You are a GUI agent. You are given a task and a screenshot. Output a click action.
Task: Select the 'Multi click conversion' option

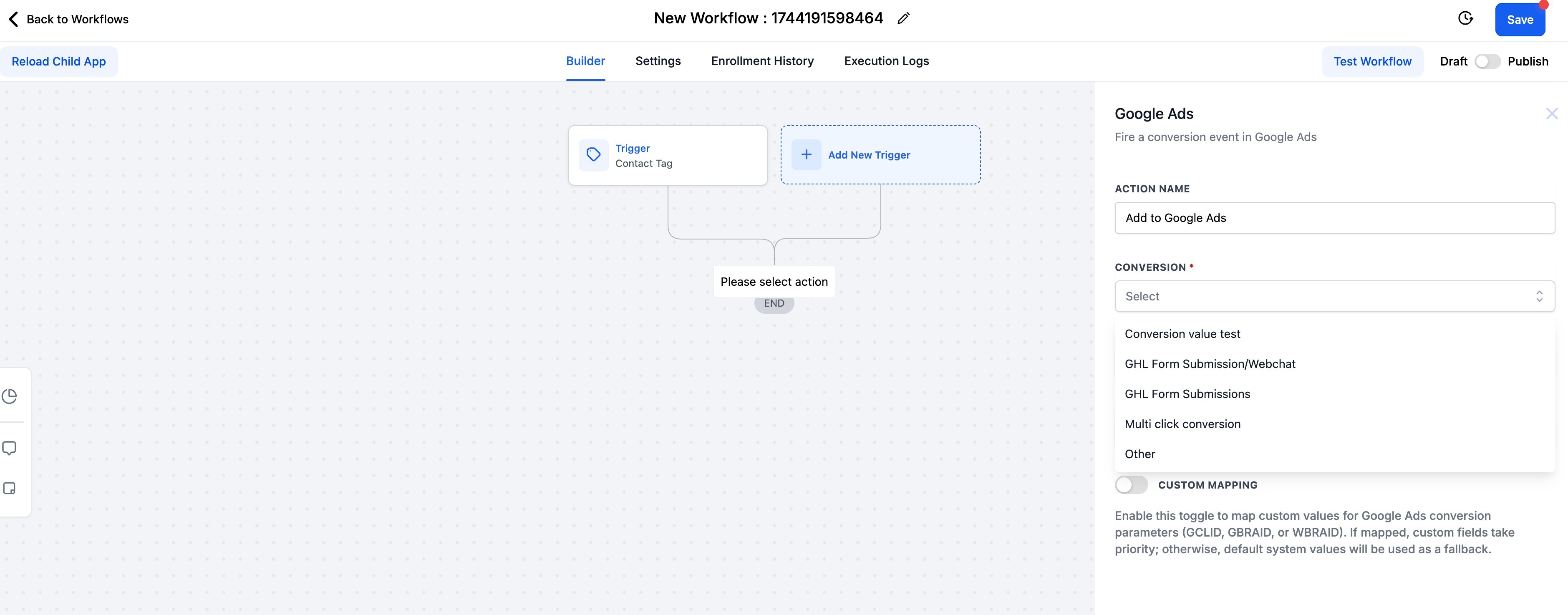(x=1182, y=424)
